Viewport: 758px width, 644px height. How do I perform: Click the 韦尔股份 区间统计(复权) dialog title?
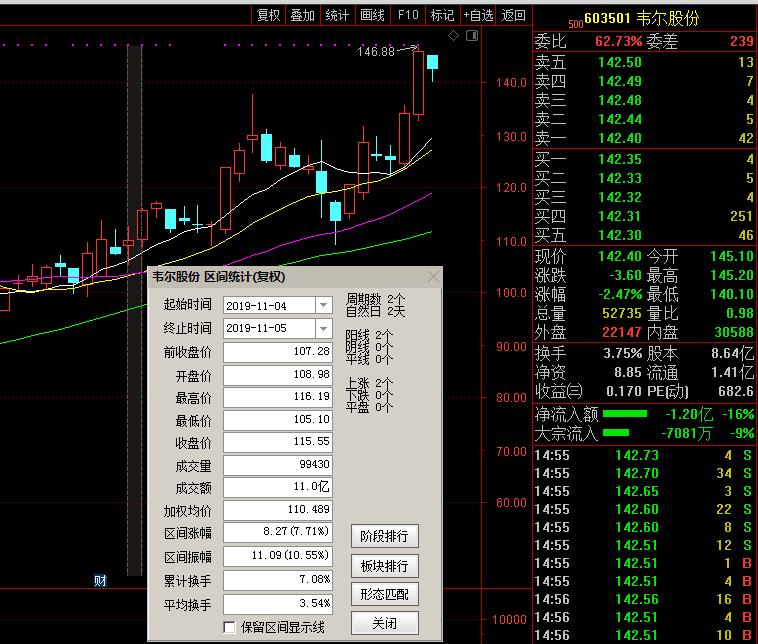pyautogui.click(x=219, y=277)
